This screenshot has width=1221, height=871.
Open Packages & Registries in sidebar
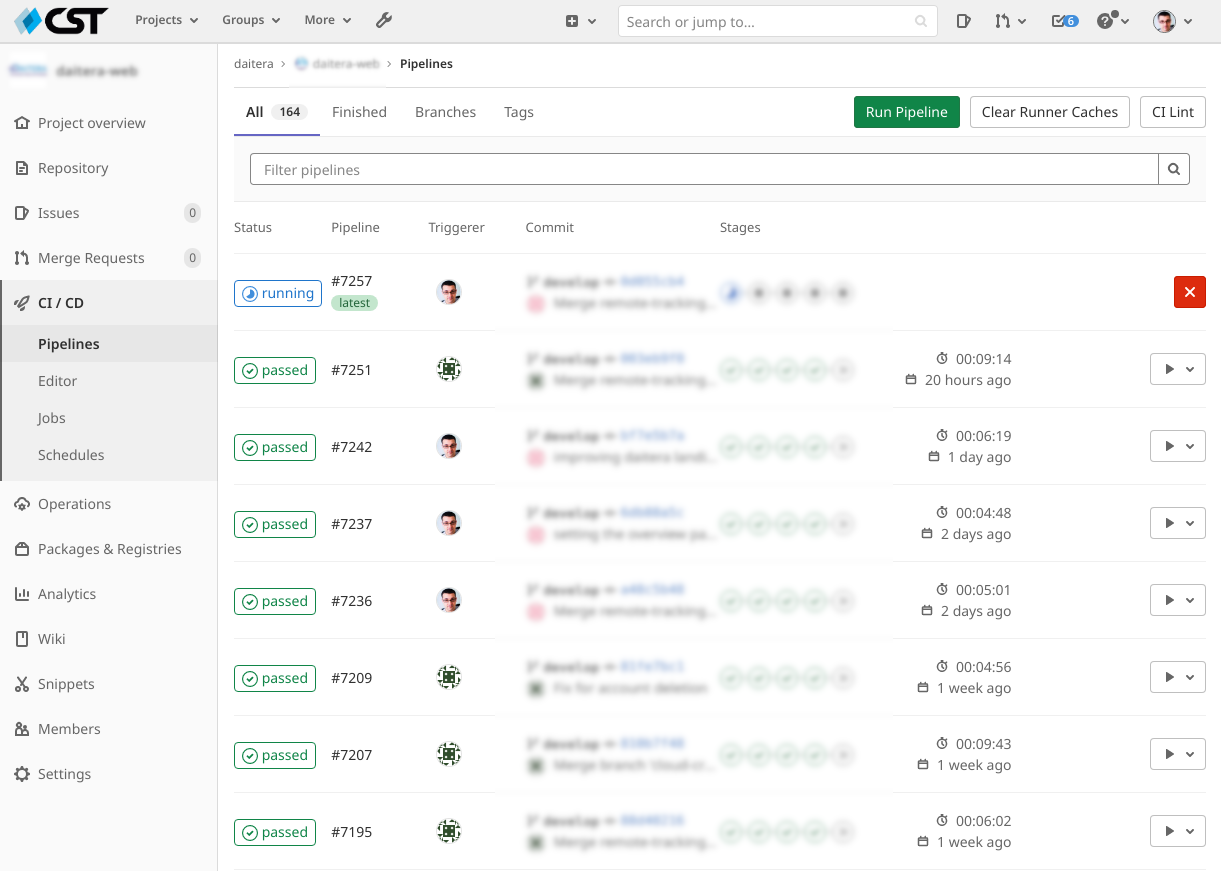click(x=108, y=549)
